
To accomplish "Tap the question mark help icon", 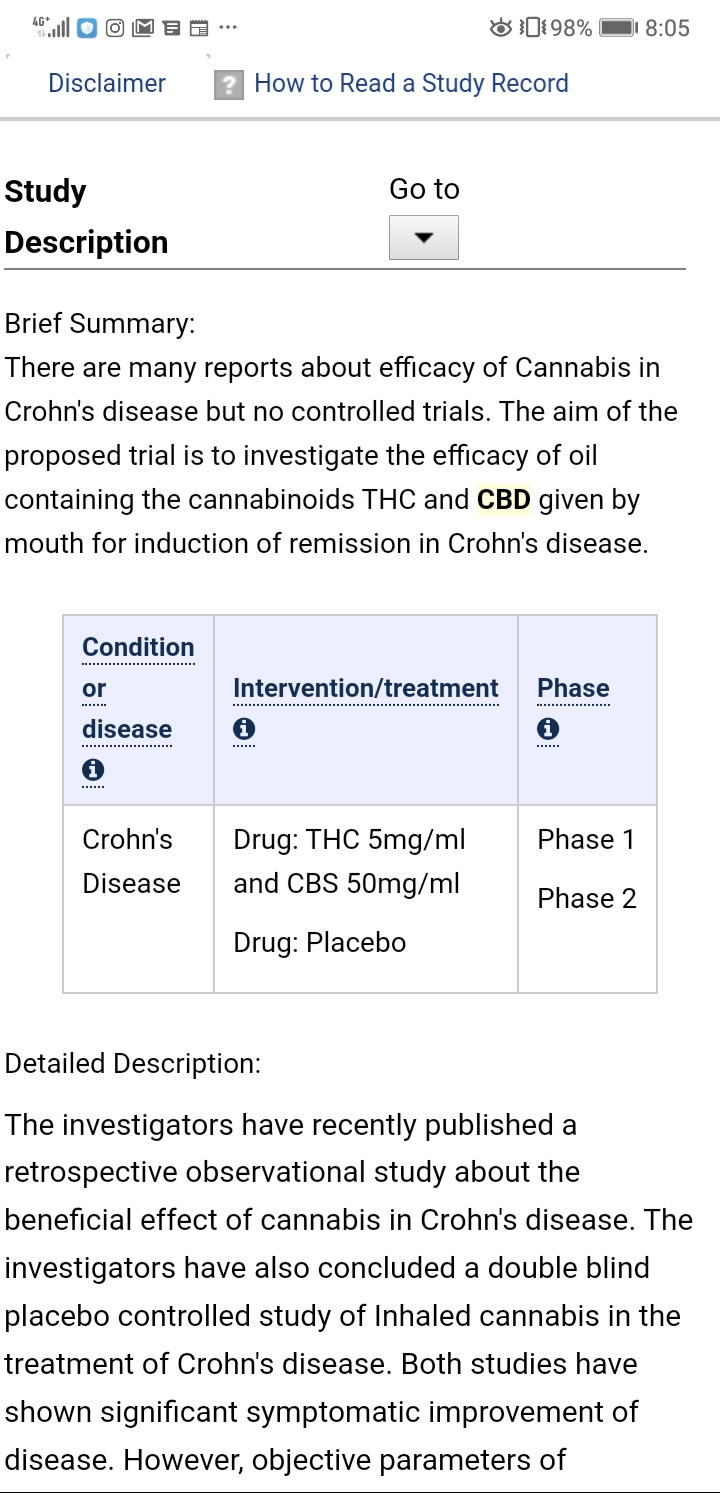I will [x=229, y=85].
